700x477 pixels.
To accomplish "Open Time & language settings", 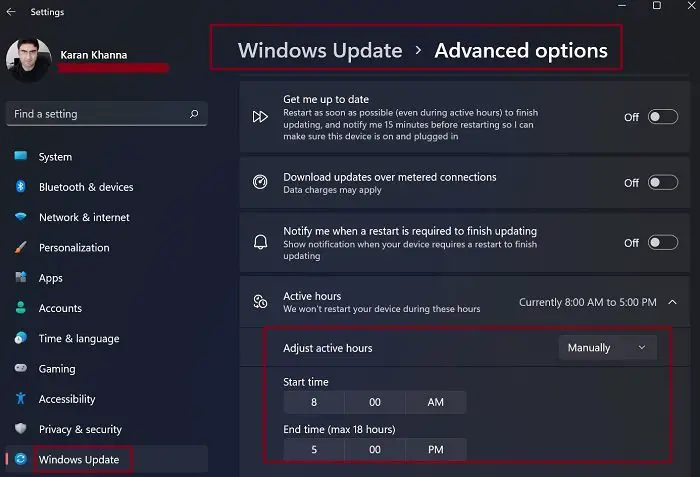I will click(x=106, y=339).
